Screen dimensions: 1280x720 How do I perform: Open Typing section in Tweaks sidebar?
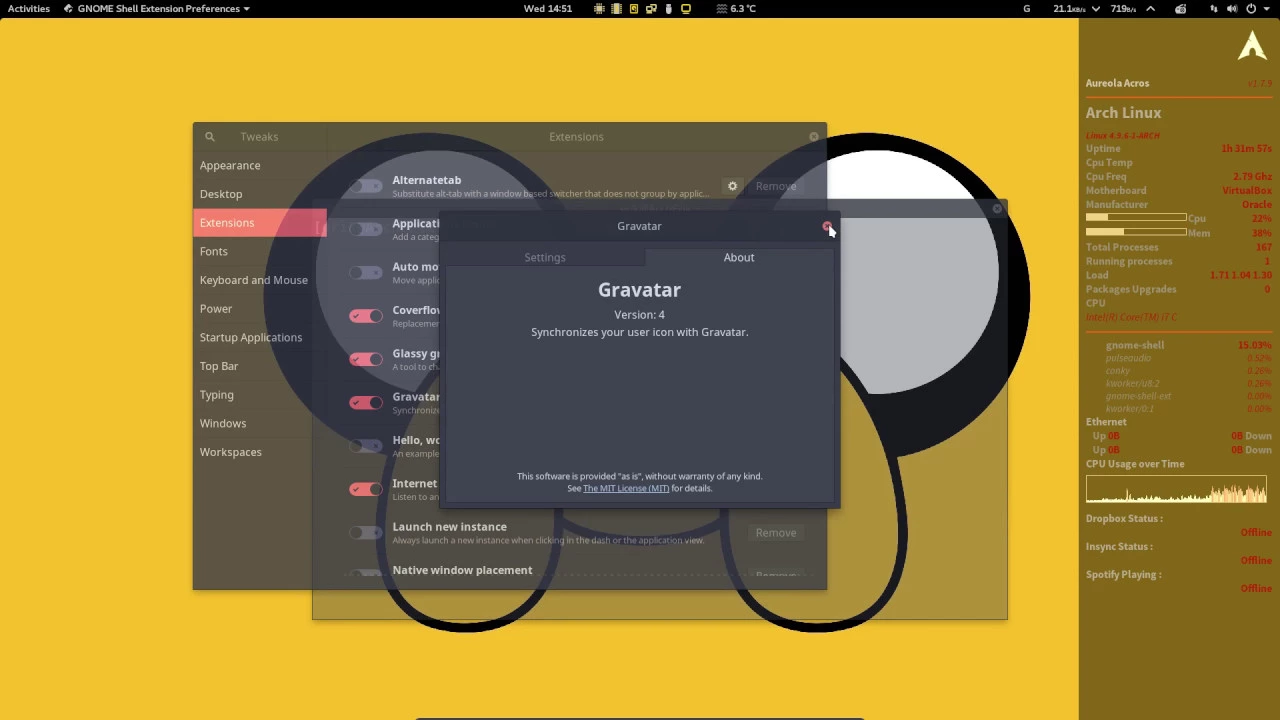(260, 395)
